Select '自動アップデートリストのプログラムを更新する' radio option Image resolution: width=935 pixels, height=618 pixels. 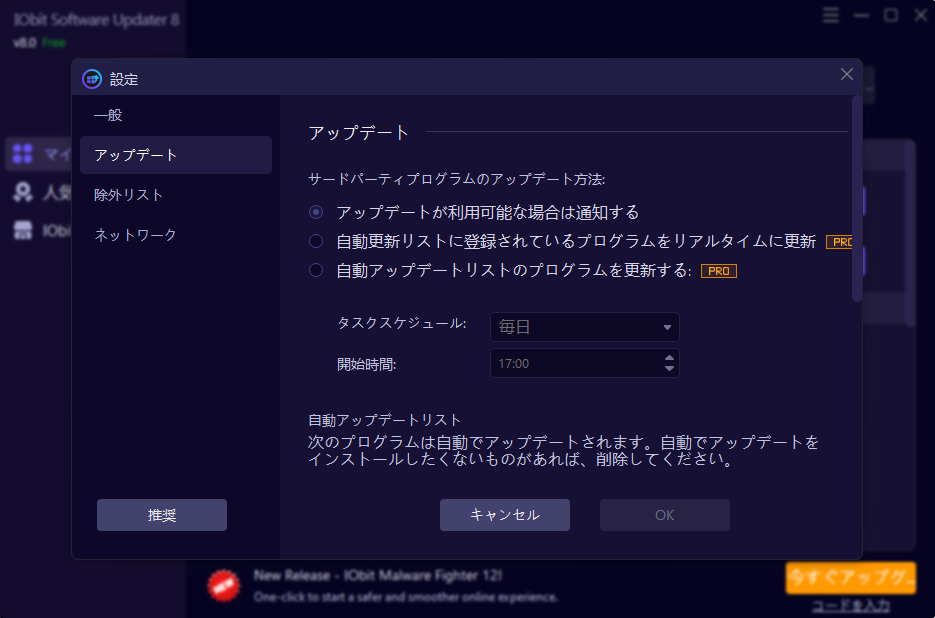[x=315, y=270]
